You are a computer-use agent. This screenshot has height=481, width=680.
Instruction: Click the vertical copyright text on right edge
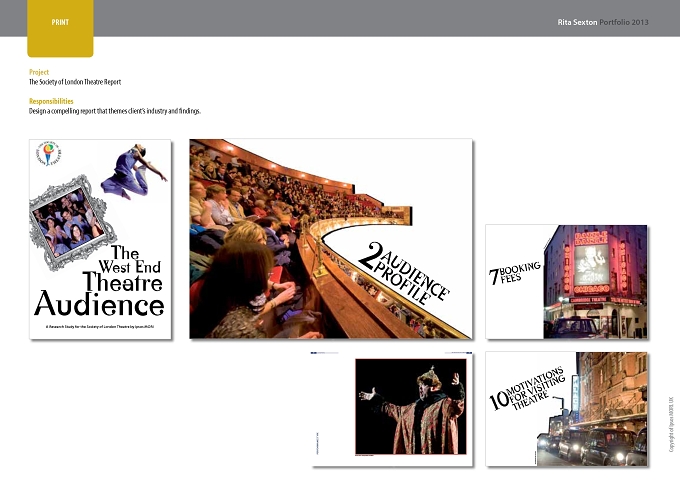click(671, 424)
